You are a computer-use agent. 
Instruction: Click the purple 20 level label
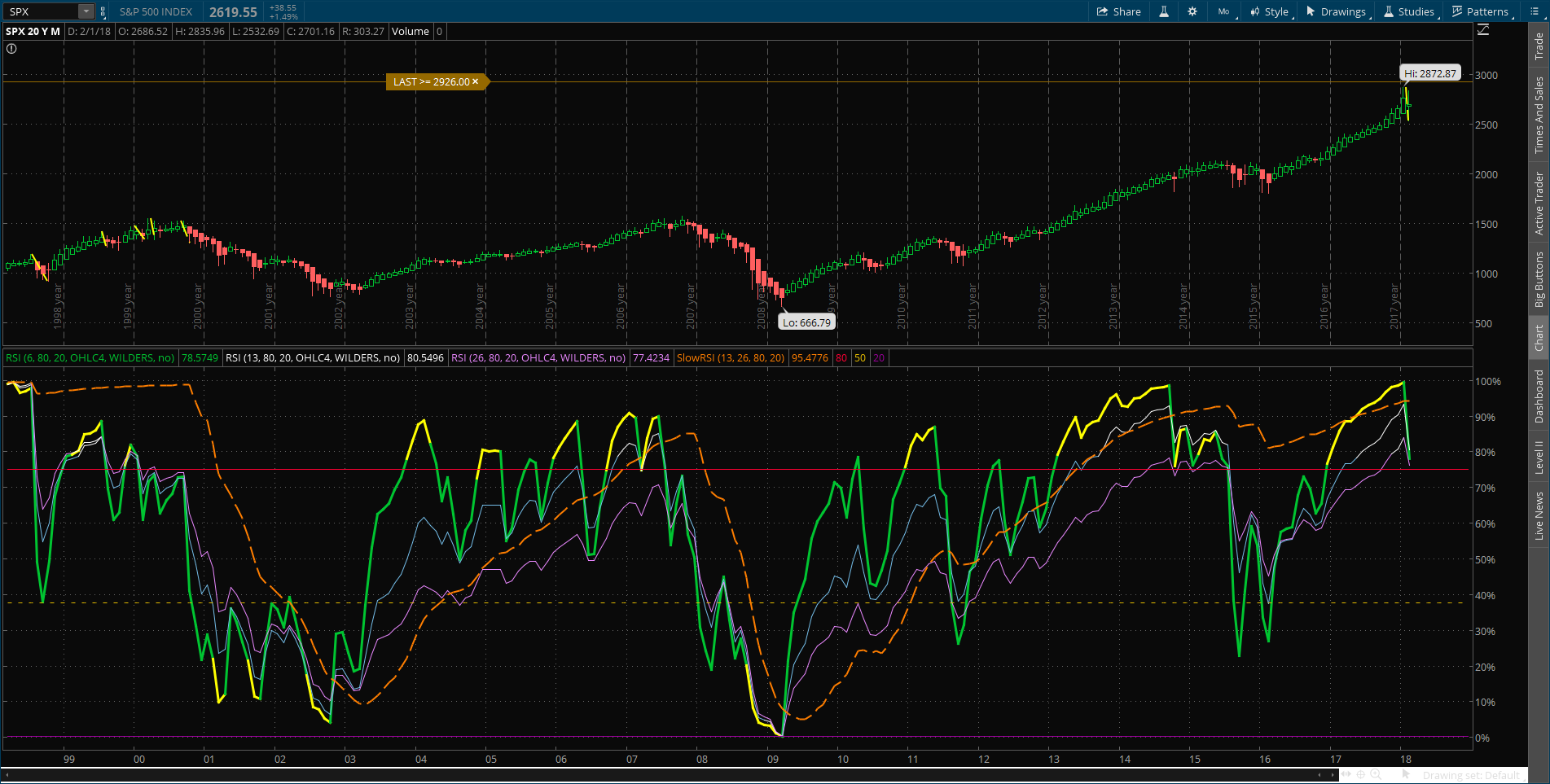coord(879,357)
